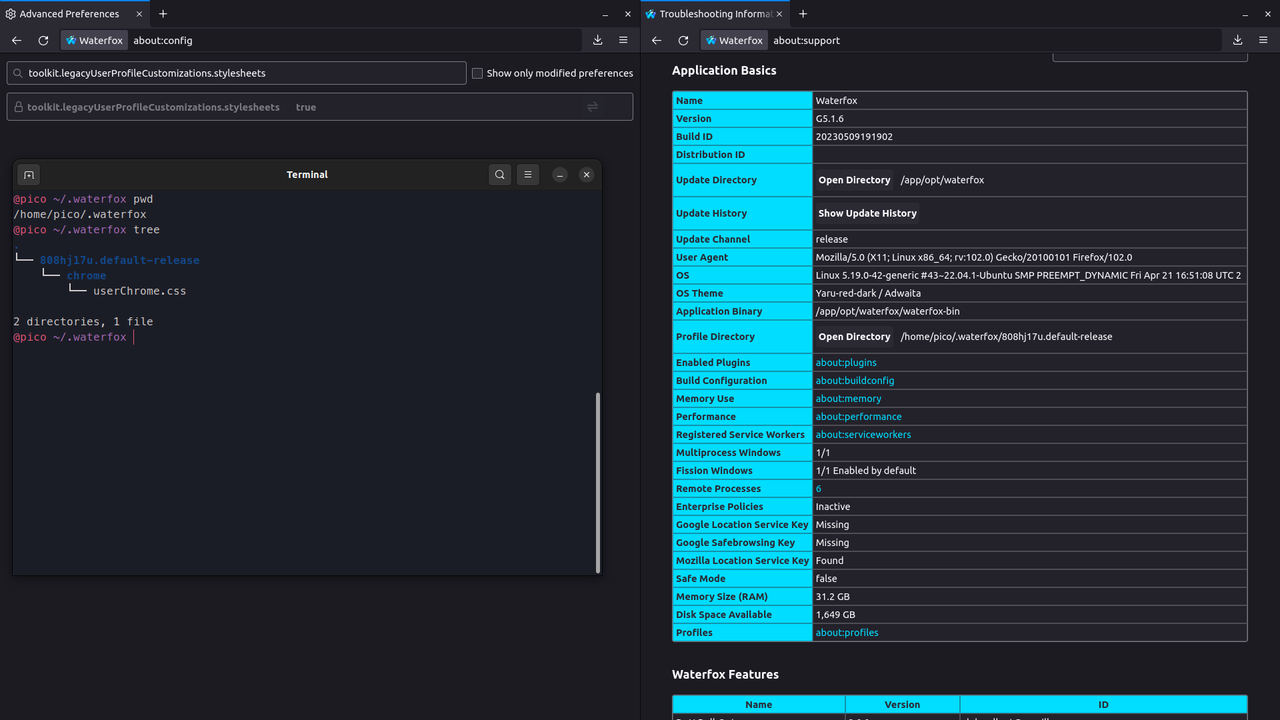The image size is (1280, 720).
Task: Click the Terminal scrollbar
Action: click(598, 482)
